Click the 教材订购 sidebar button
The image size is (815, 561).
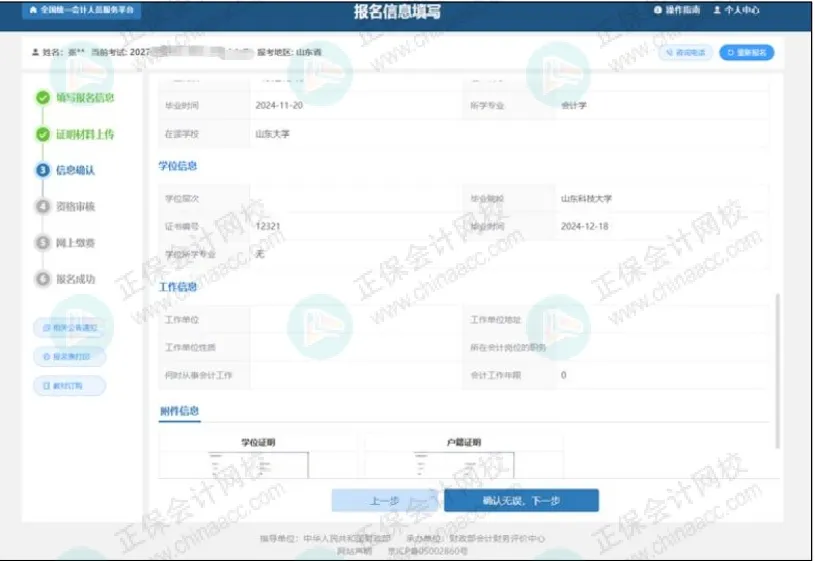(70, 386)
